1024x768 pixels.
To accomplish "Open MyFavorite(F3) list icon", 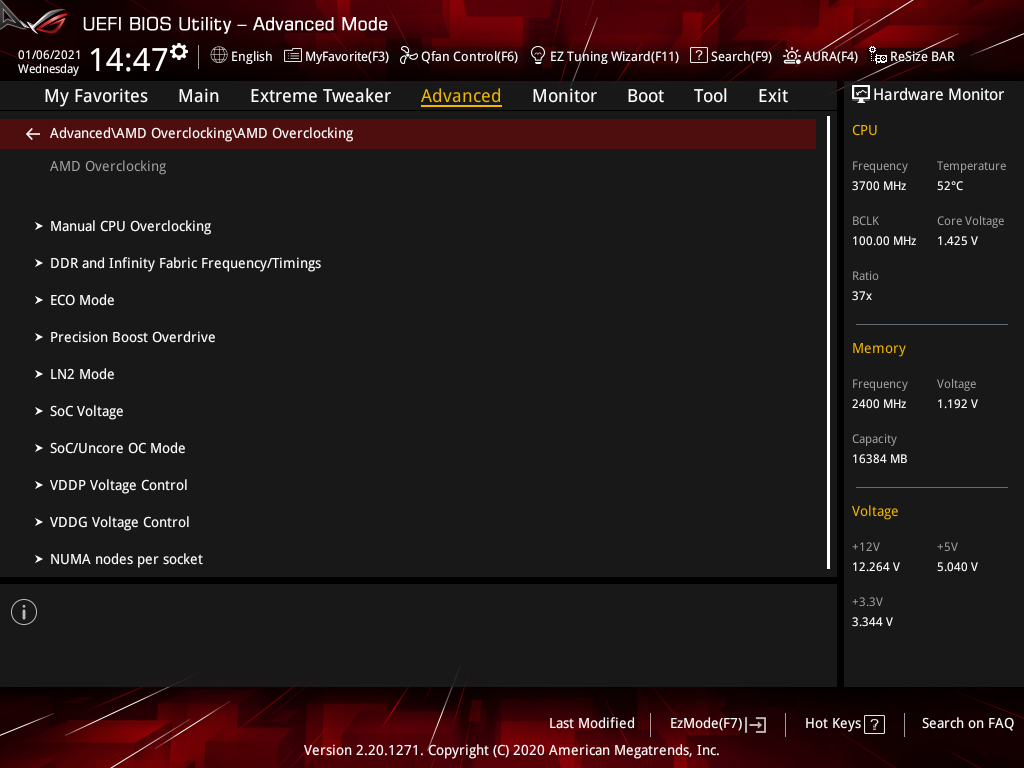I will 293,56.
